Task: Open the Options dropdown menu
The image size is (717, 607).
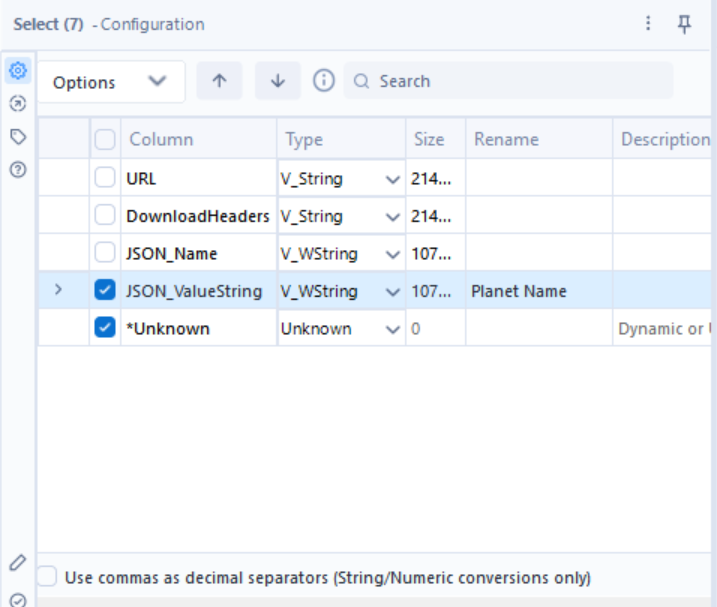Action: click(x=110, y=82)
